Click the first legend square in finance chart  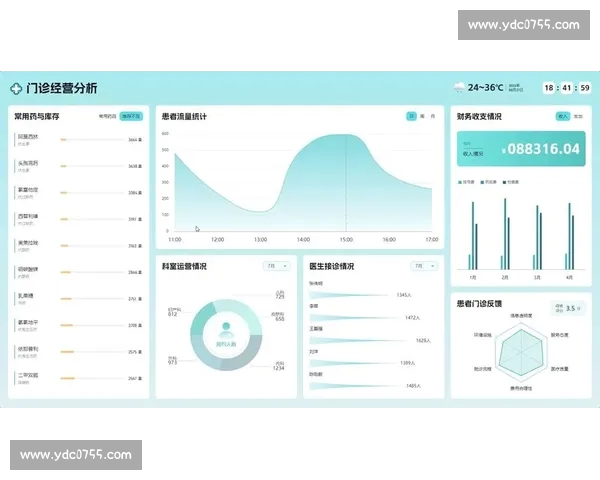tap(460, 182)
